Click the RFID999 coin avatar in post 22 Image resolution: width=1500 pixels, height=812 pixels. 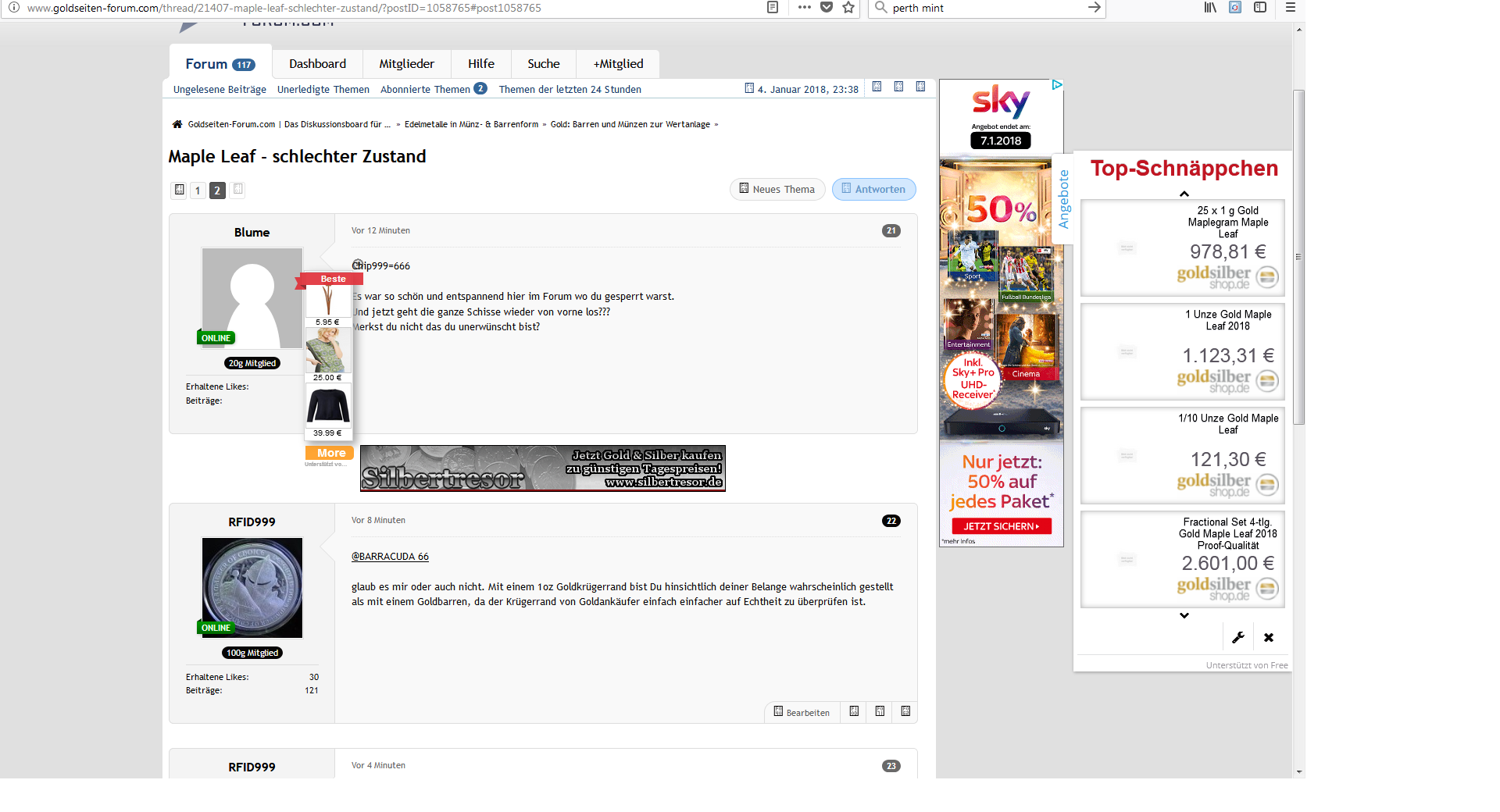click(x=252, y=587)
